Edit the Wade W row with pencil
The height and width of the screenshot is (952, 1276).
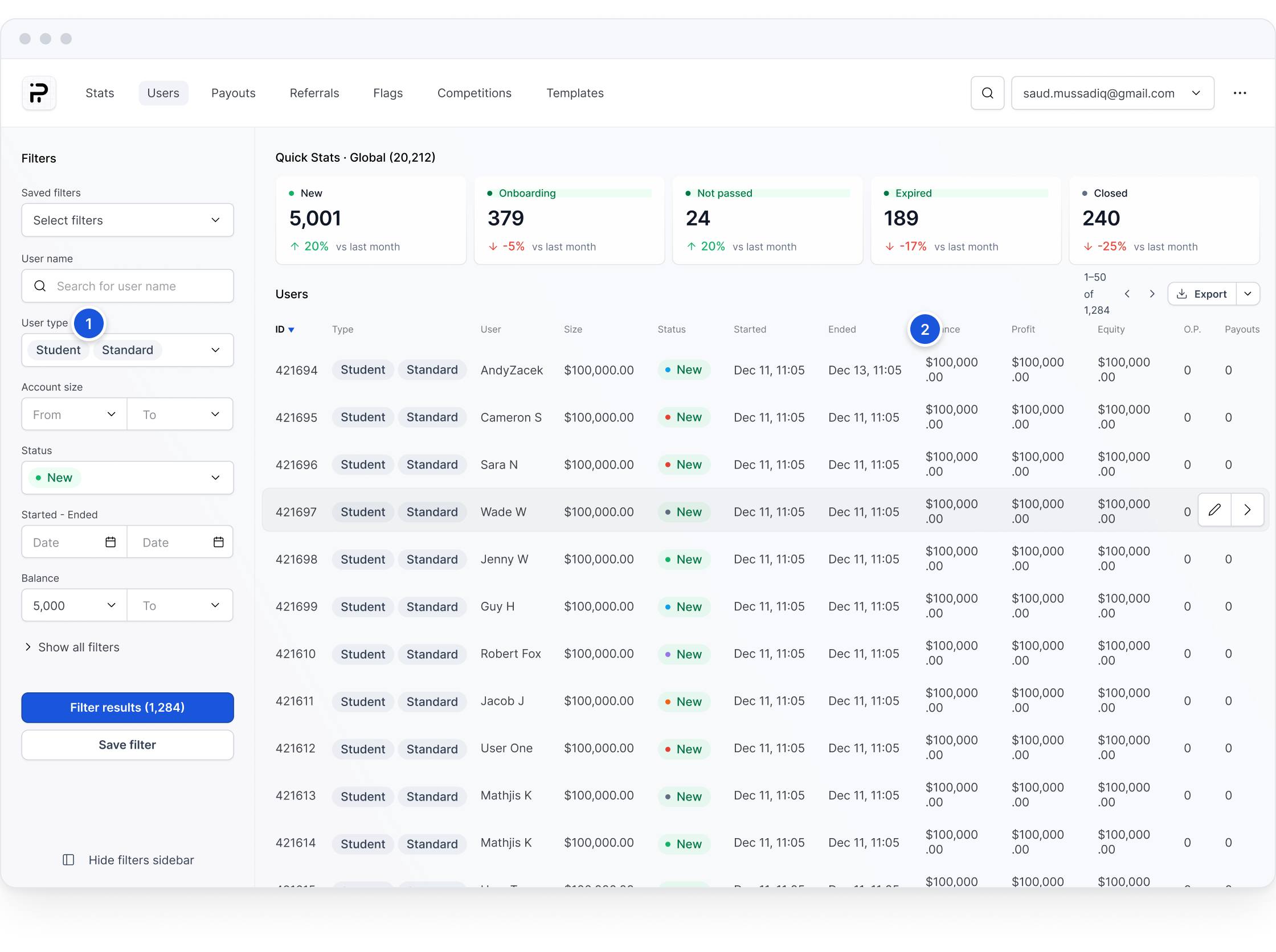pos(1214,510)
